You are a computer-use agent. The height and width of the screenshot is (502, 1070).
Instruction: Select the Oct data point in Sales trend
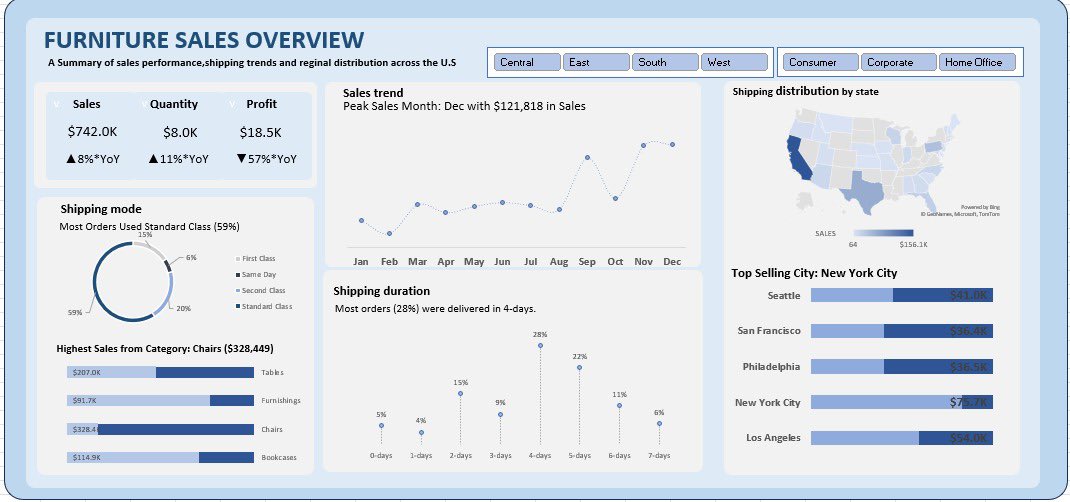[616, 198]
